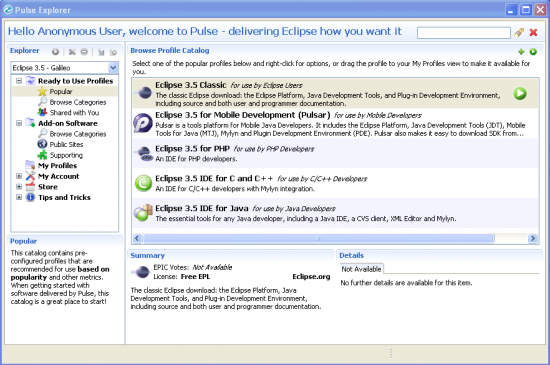550x365 pixels.
Task: Select Eclipse 3.5 IDE for C and C++ title
Action: (x=214, y=178)
